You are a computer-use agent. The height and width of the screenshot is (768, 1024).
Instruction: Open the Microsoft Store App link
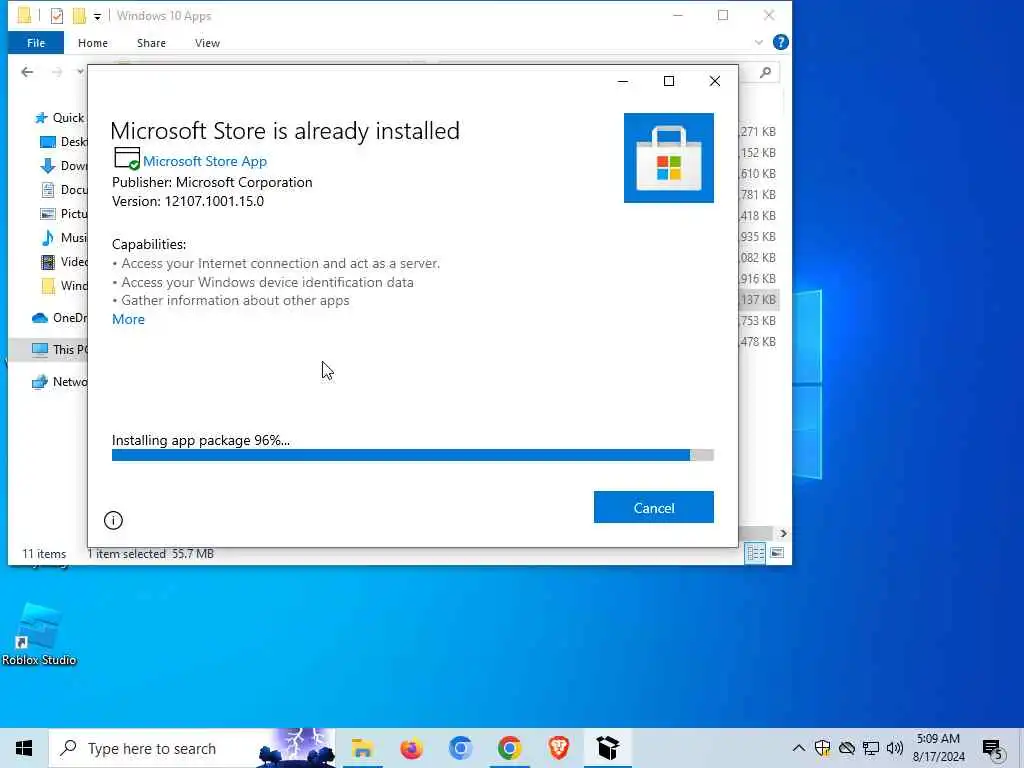[204, 161]
